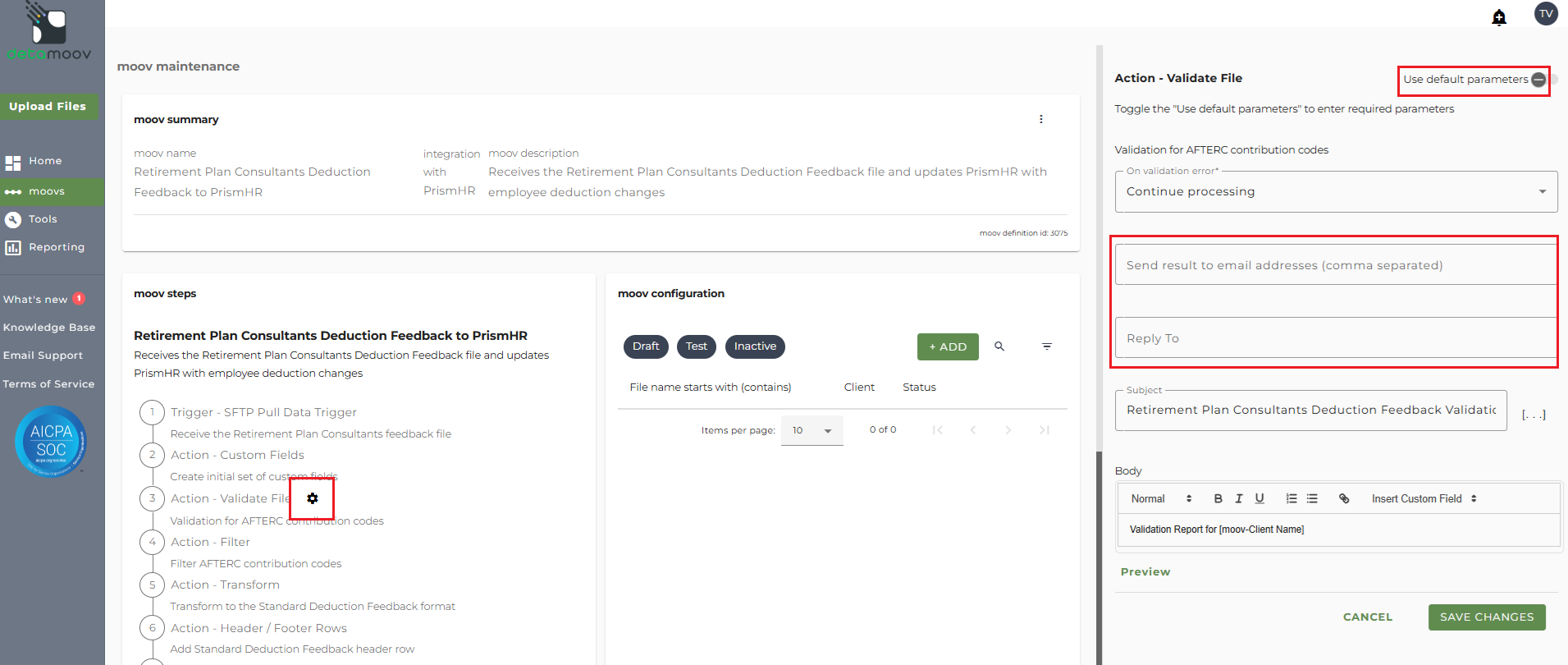Click the Reply To field
This screenshot has height=665, width=1568.
point(1336,337)
